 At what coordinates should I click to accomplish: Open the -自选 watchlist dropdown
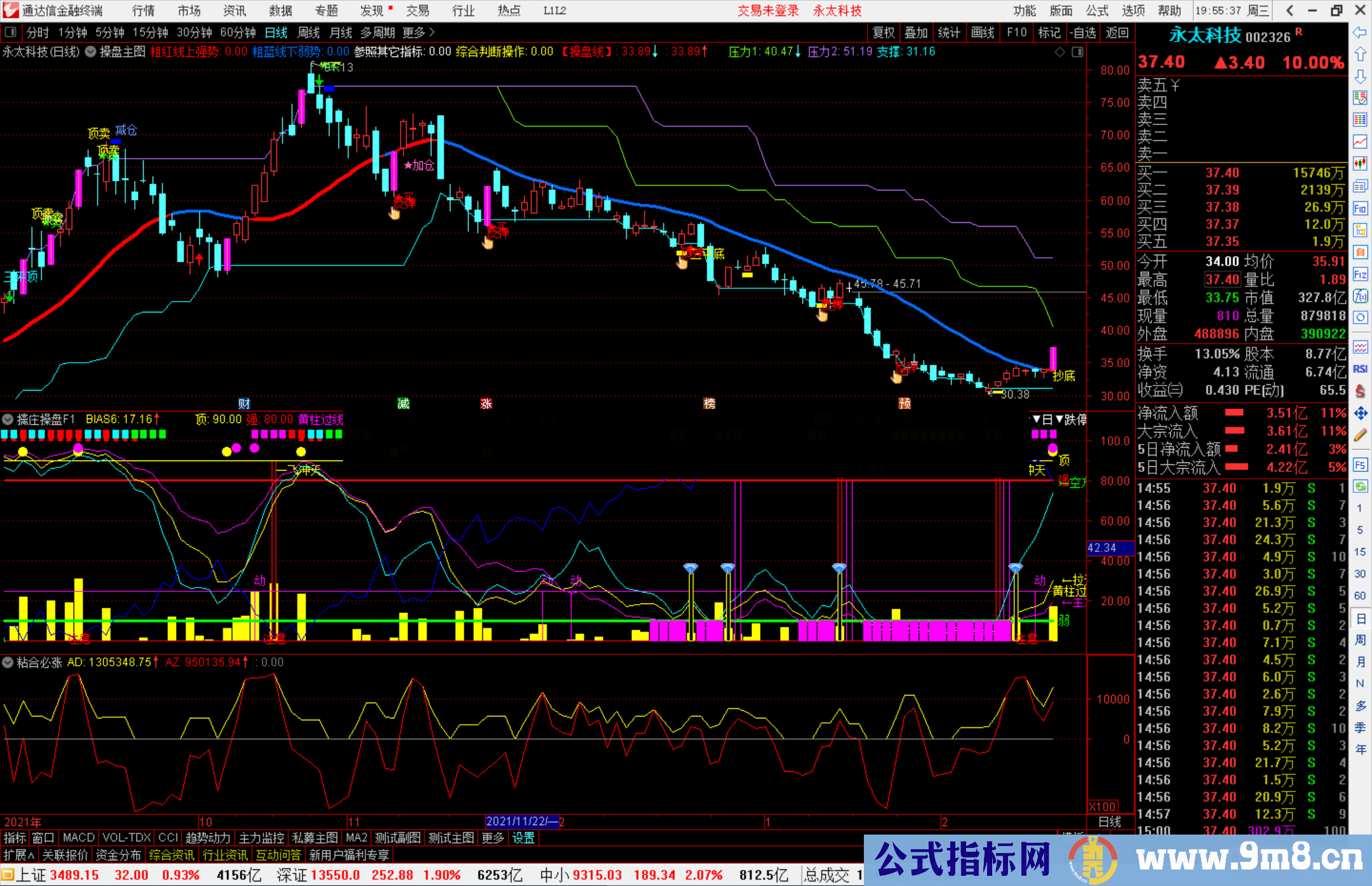(1083, 32)
